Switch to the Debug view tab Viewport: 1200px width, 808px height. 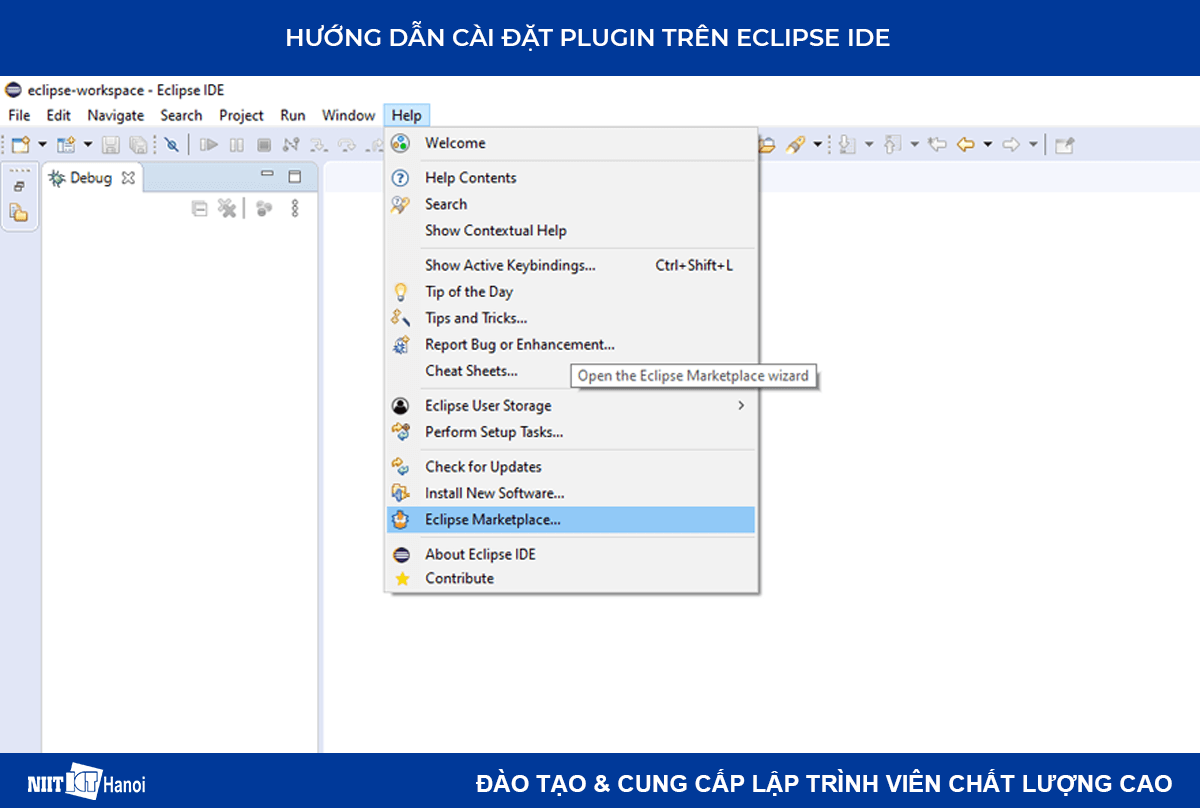click(88, 177)
